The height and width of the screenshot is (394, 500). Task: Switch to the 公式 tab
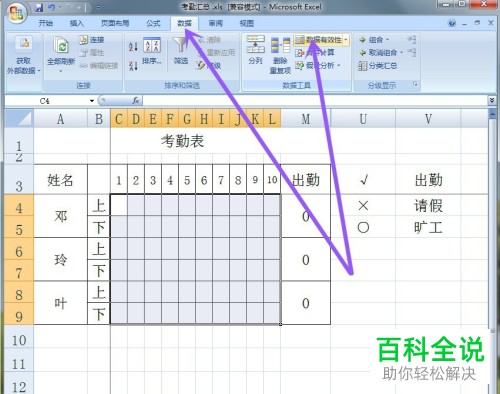click(x=153, y=23)
